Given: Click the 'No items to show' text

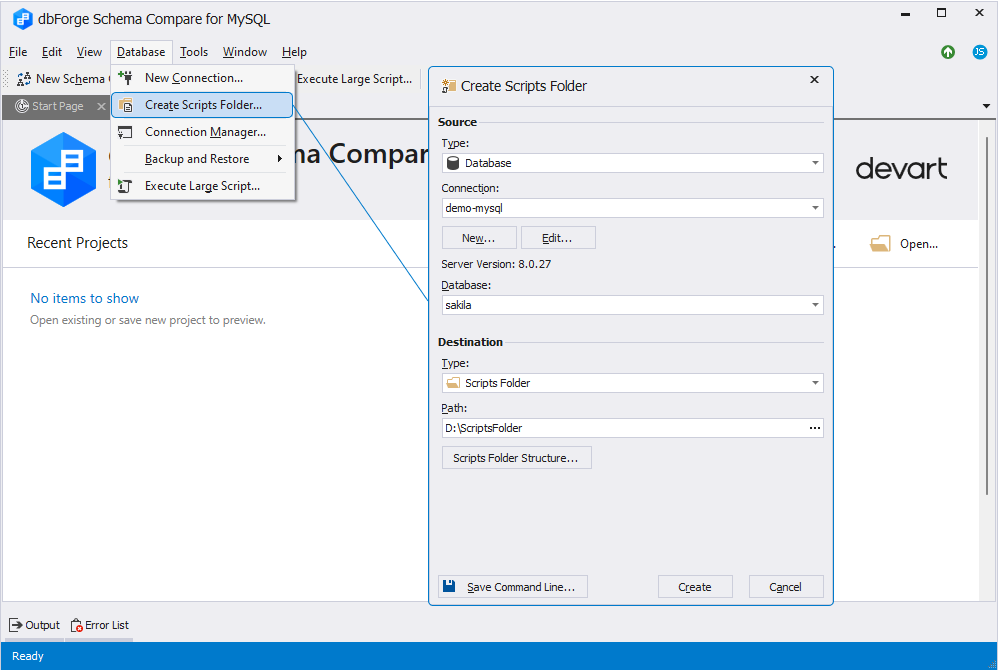Looking at the screenshot, I should [x=85, y=298].
